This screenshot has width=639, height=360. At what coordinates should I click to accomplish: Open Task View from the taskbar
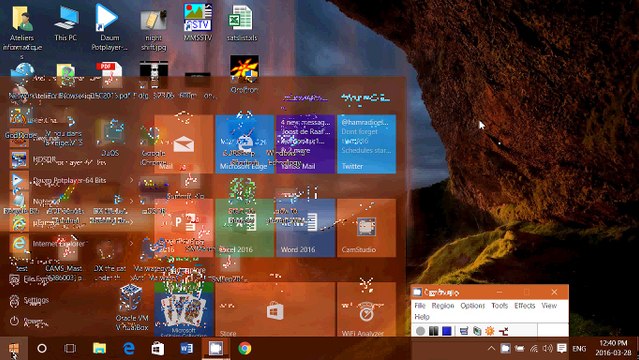(x=70, y=349)
